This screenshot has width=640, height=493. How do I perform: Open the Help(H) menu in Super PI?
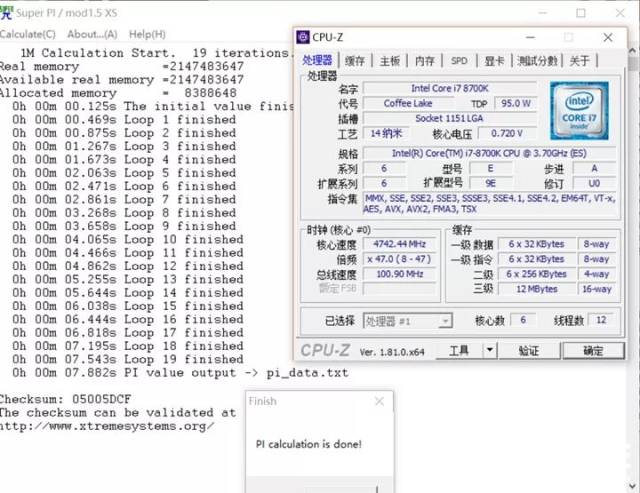click(147, 34)
